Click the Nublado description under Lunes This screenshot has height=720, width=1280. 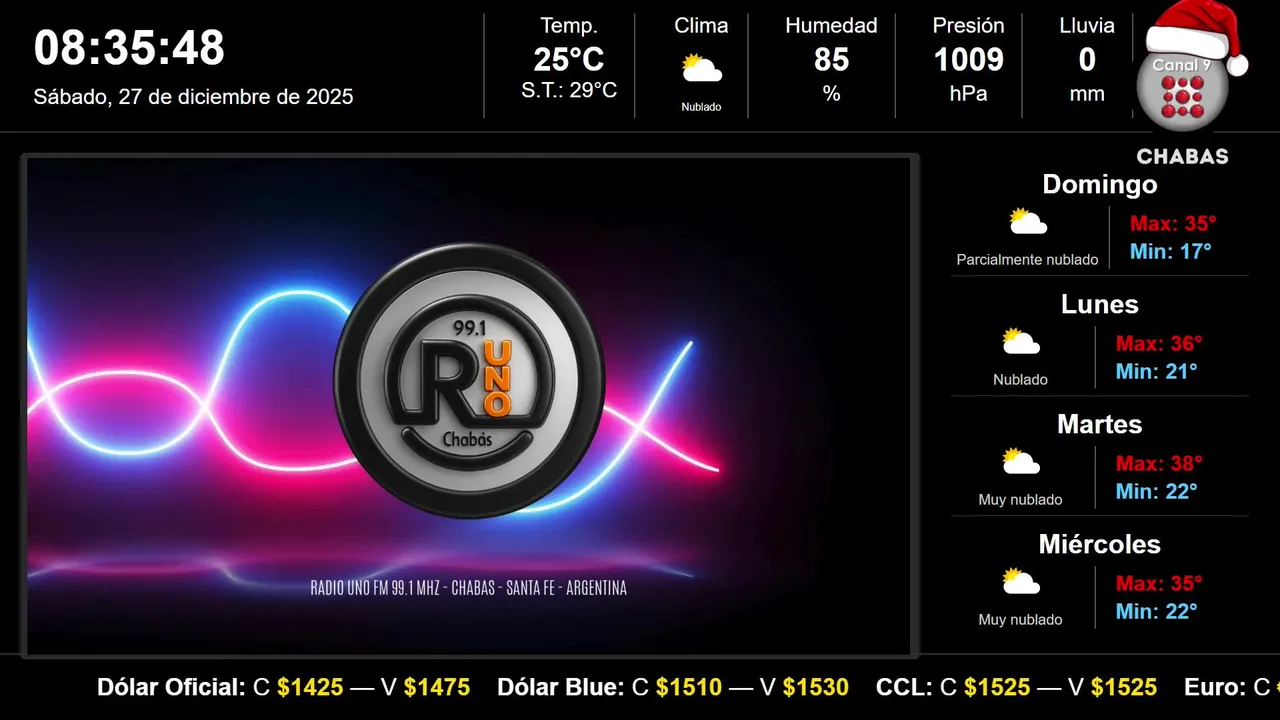click(1020, 380)
